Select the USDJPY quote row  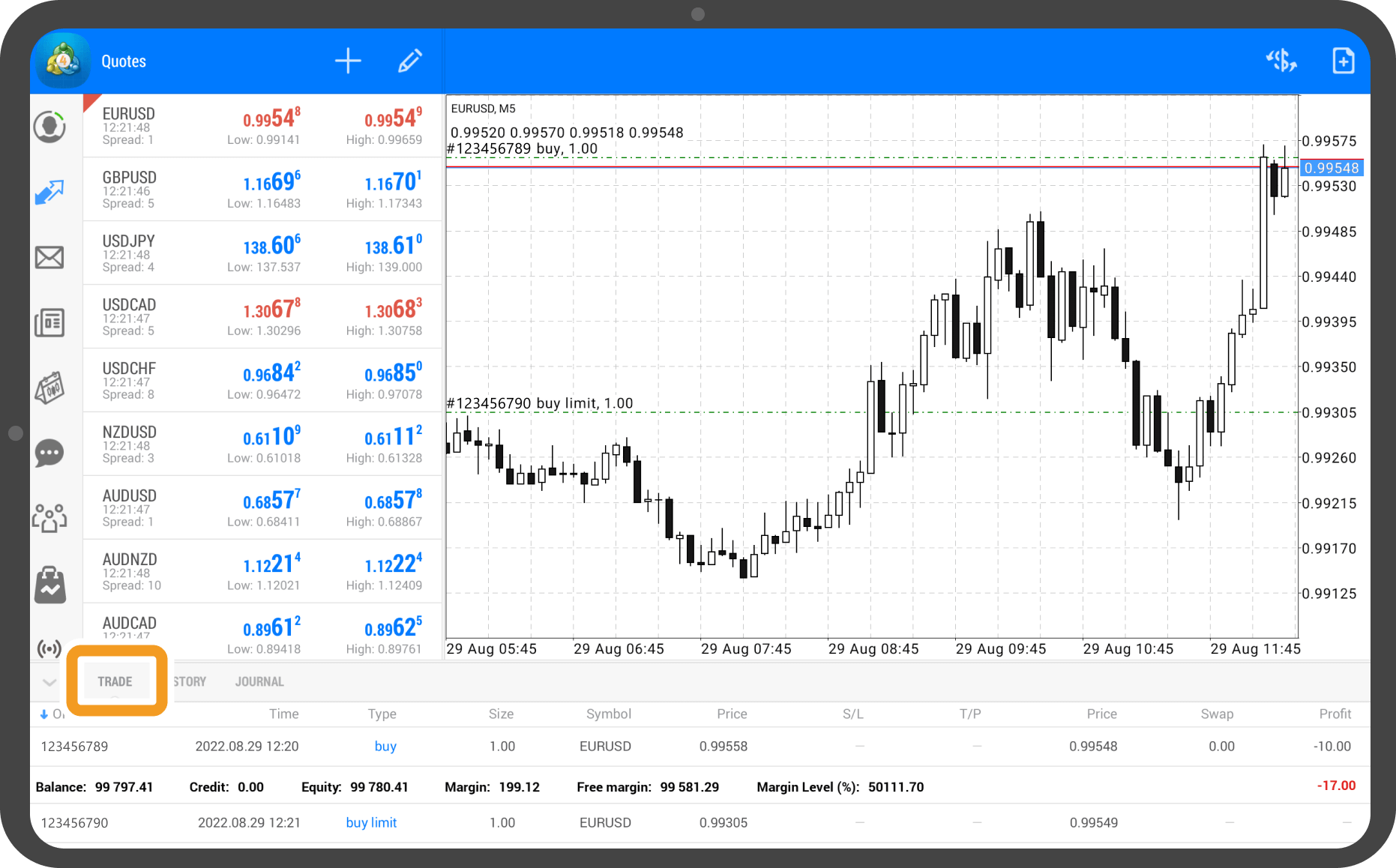262,253
